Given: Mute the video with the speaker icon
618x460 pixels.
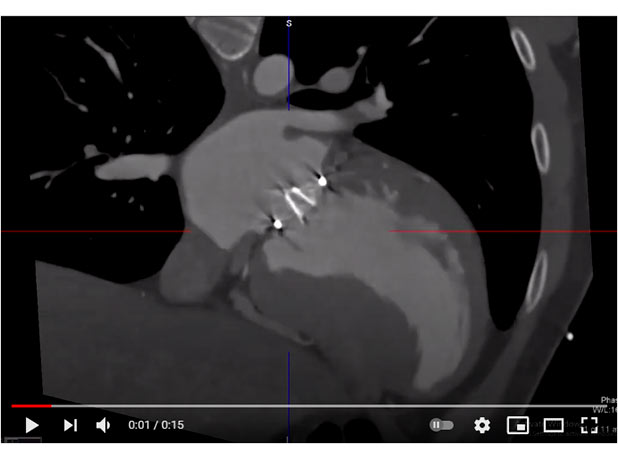Looking at the screenshot, I should pos(103,425).
